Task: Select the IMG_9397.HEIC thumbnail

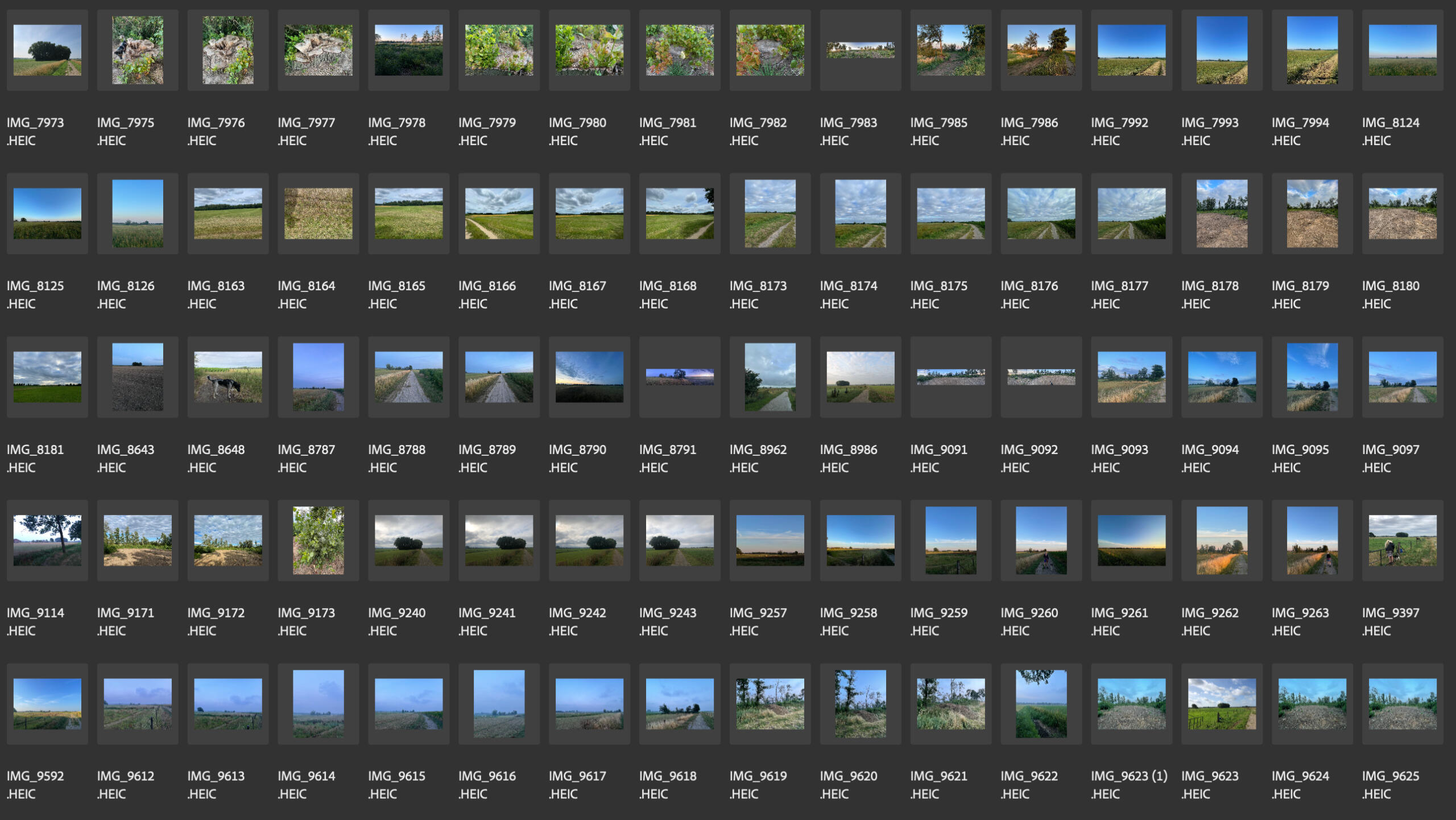Action: click(1403, 540)
